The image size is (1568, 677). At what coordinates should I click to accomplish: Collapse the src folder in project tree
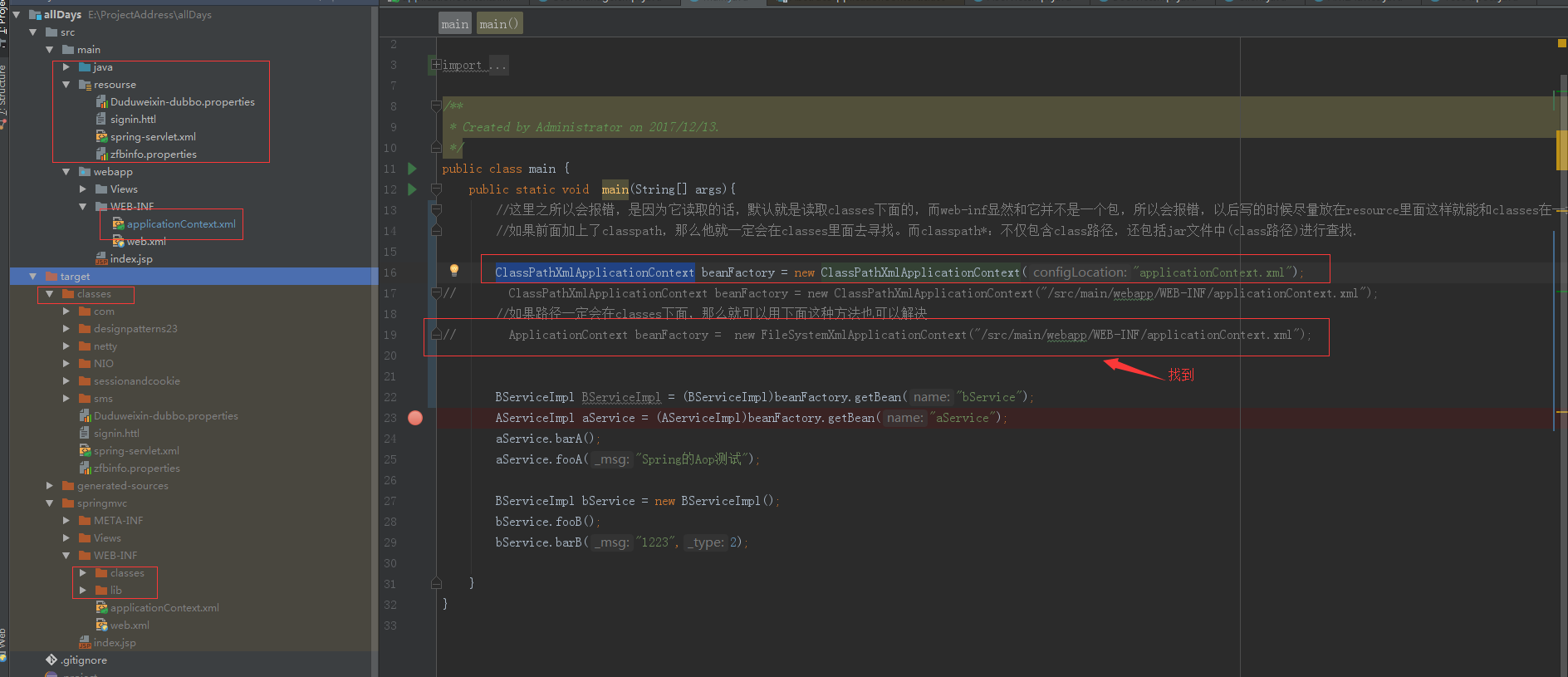(32, 32)
